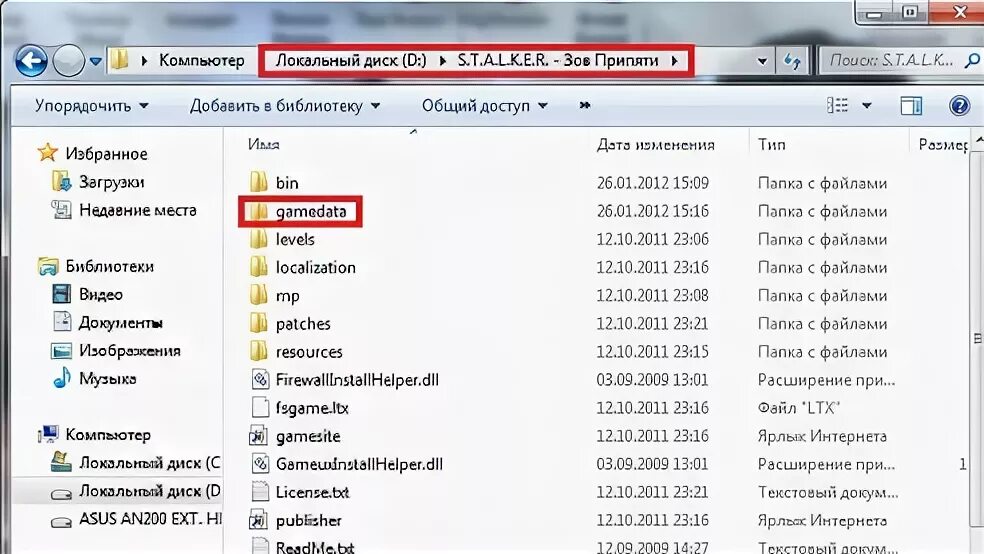Open the address bar history dropdown
This screenshot has width=984, height=554.
(x=762, y=61)
